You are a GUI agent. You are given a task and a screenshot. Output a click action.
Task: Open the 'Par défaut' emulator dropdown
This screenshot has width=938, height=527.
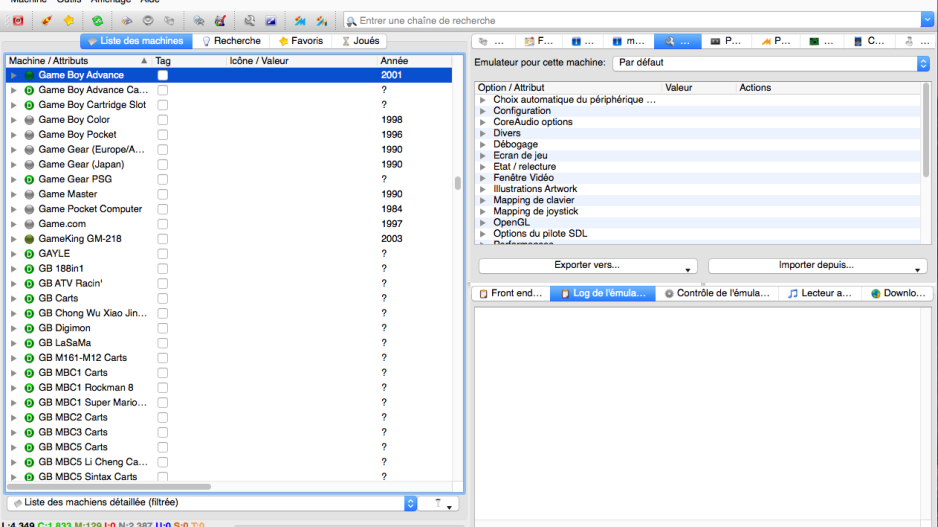771,63
